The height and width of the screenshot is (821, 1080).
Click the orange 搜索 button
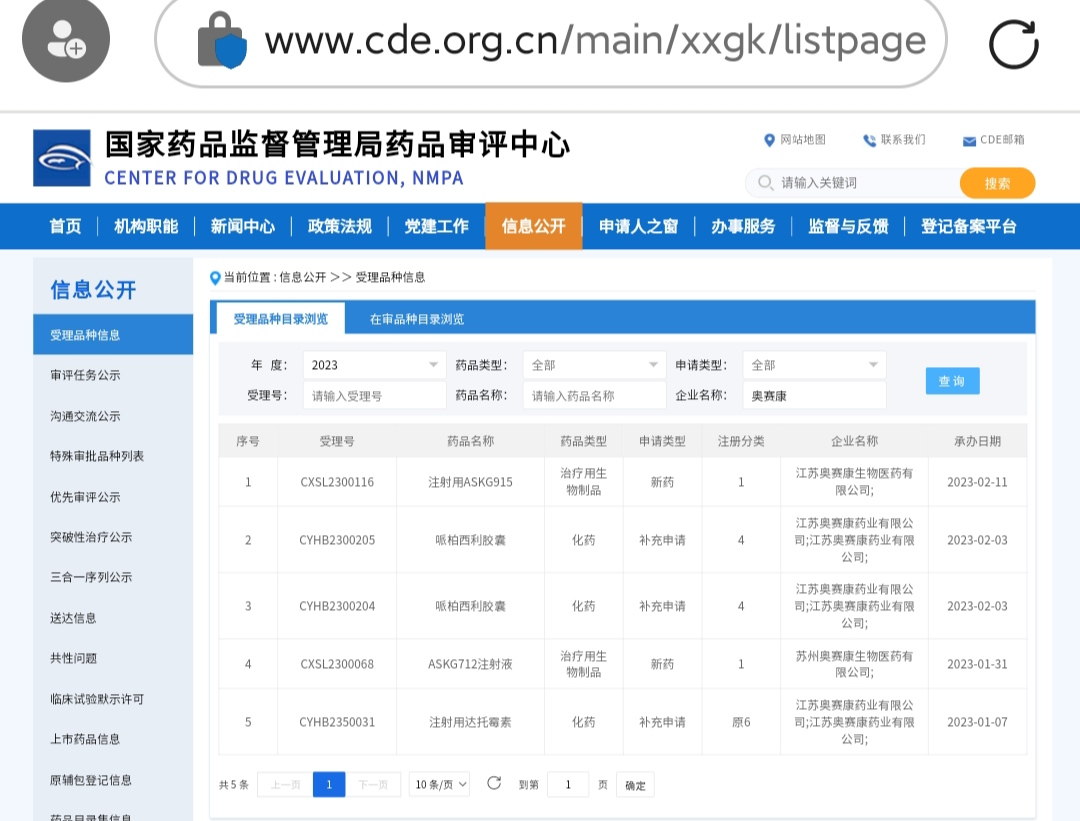(x=997, y=183)
